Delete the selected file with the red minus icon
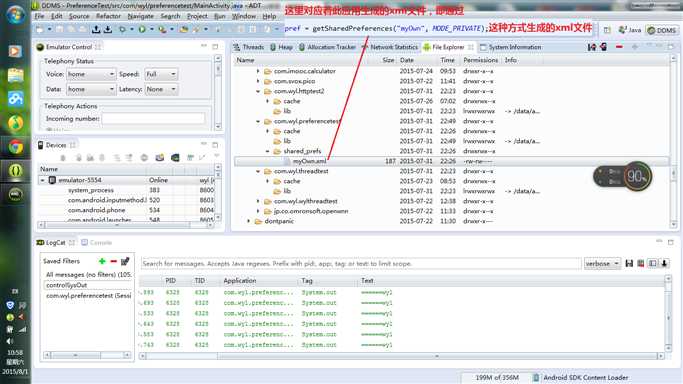The width and height of the screenshot is (683, 384). tap(619, 47)
